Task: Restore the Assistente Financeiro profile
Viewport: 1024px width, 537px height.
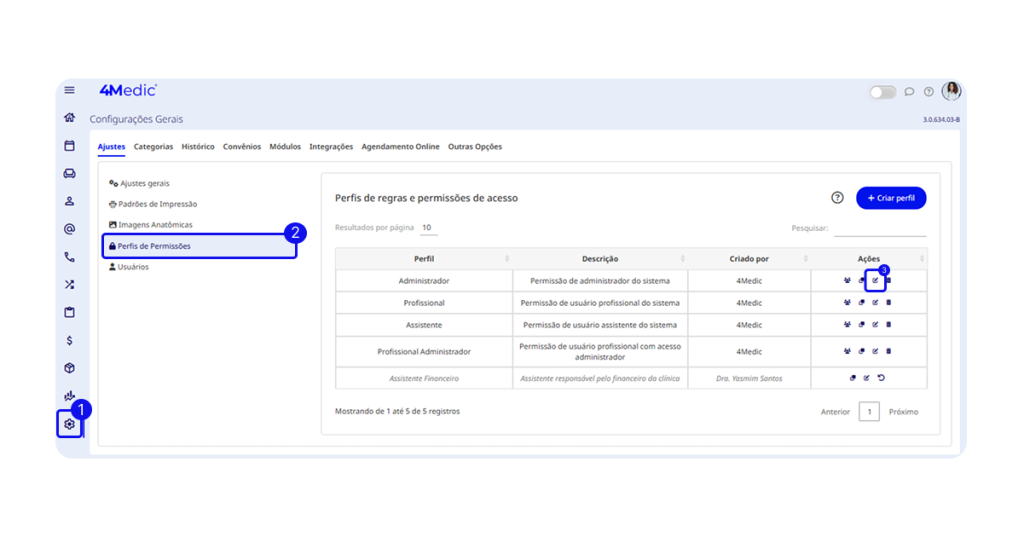Action: pyautogui.click(x=881, y=378)
